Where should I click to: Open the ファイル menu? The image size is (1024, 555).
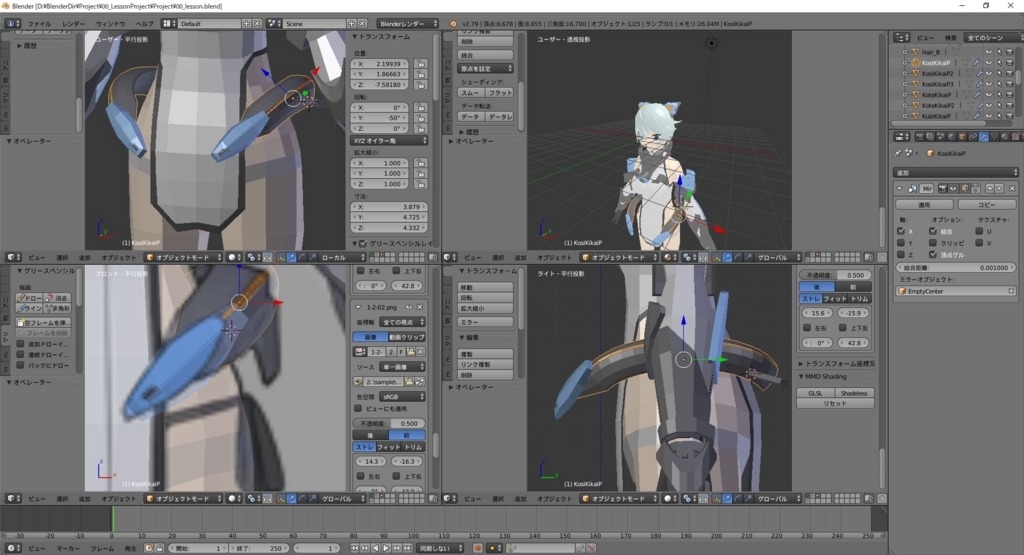tap(39, 24)
